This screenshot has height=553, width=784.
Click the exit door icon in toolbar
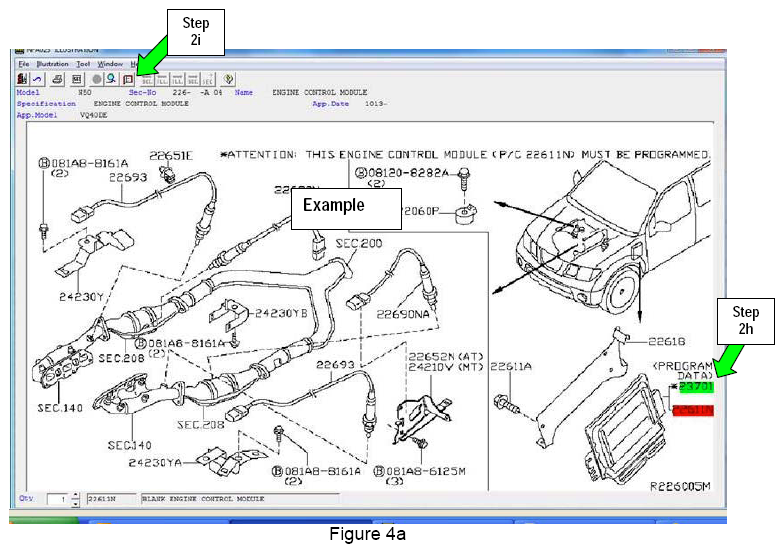point(24,78)
